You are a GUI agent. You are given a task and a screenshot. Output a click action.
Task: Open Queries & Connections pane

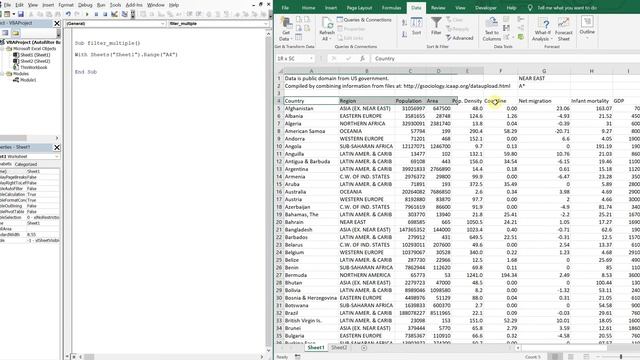pyautogui.click(x=364, y=20)
